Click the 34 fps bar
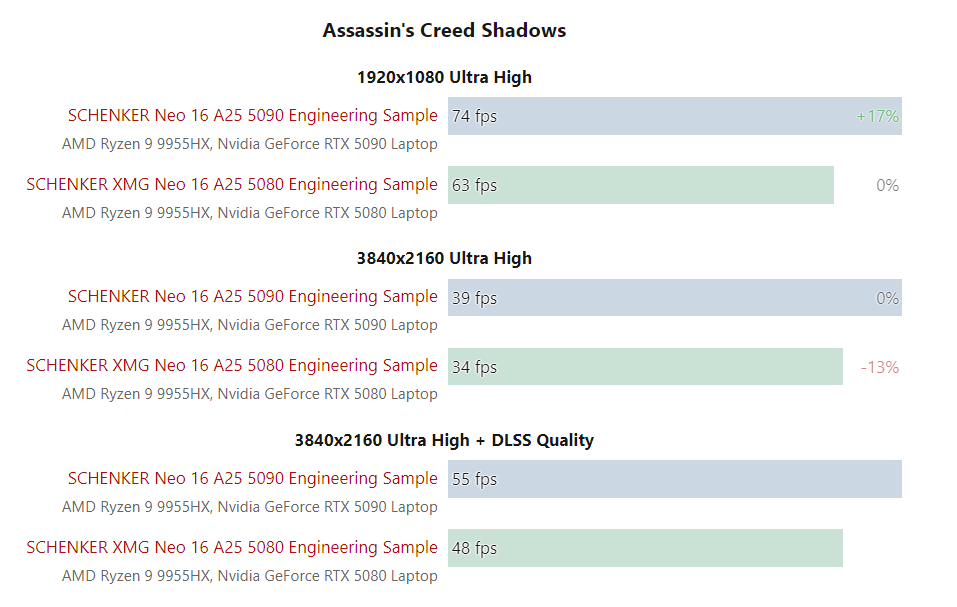The height and width of the screenshot is (607, 957). tap(645, 367)
